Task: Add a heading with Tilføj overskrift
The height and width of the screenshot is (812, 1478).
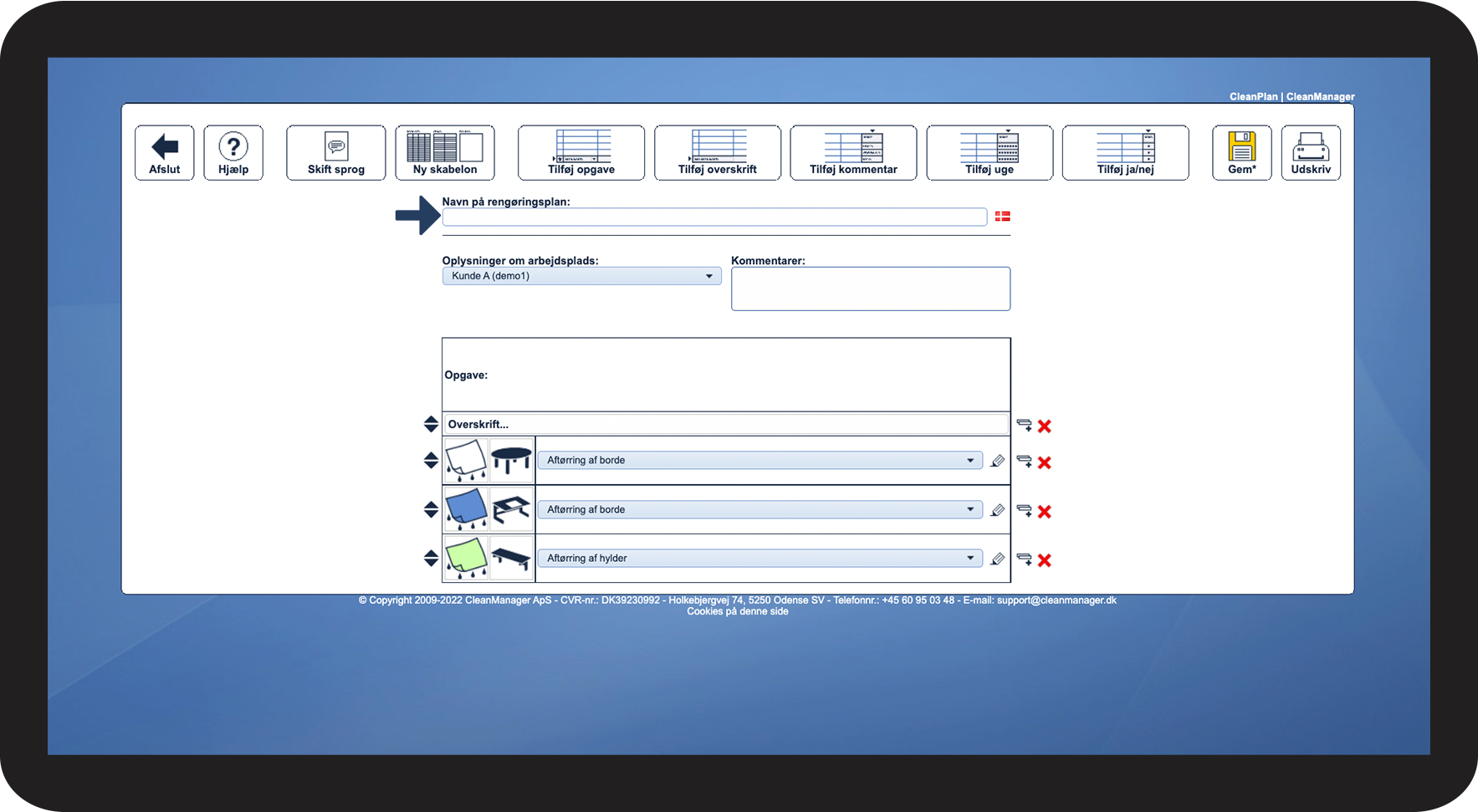Action: coord(718,152)
